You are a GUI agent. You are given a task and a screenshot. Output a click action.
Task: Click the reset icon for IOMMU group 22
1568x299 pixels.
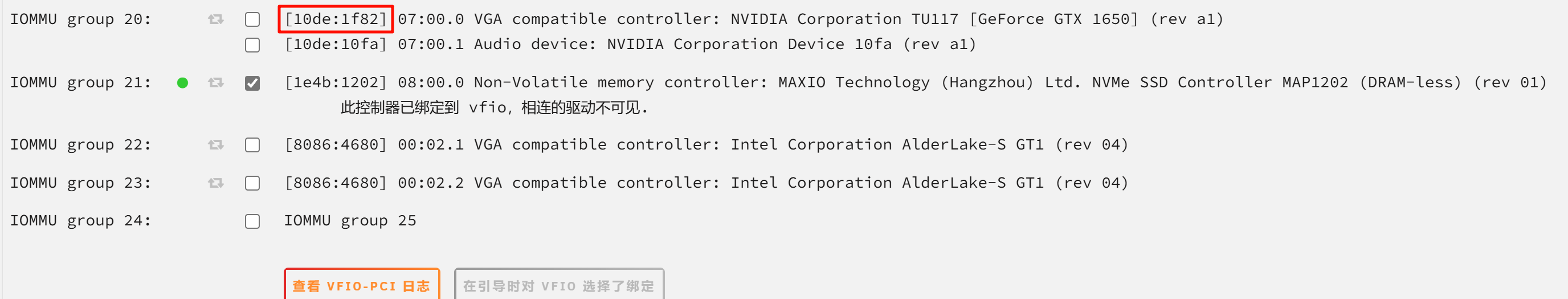click(x=215, y=144)
